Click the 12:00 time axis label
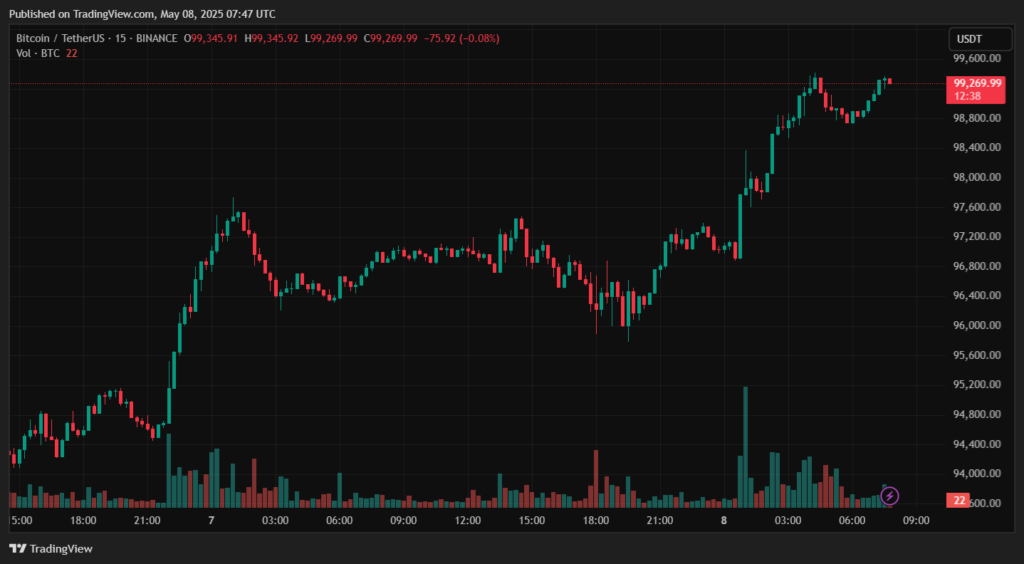Screen dimensions: 1024x564 tap(467, 521)
